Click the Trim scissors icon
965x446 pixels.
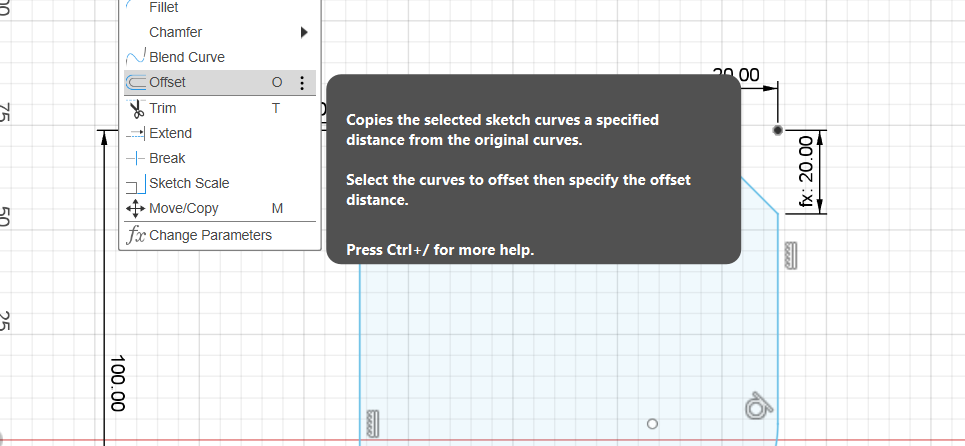(x=136, y=108)
